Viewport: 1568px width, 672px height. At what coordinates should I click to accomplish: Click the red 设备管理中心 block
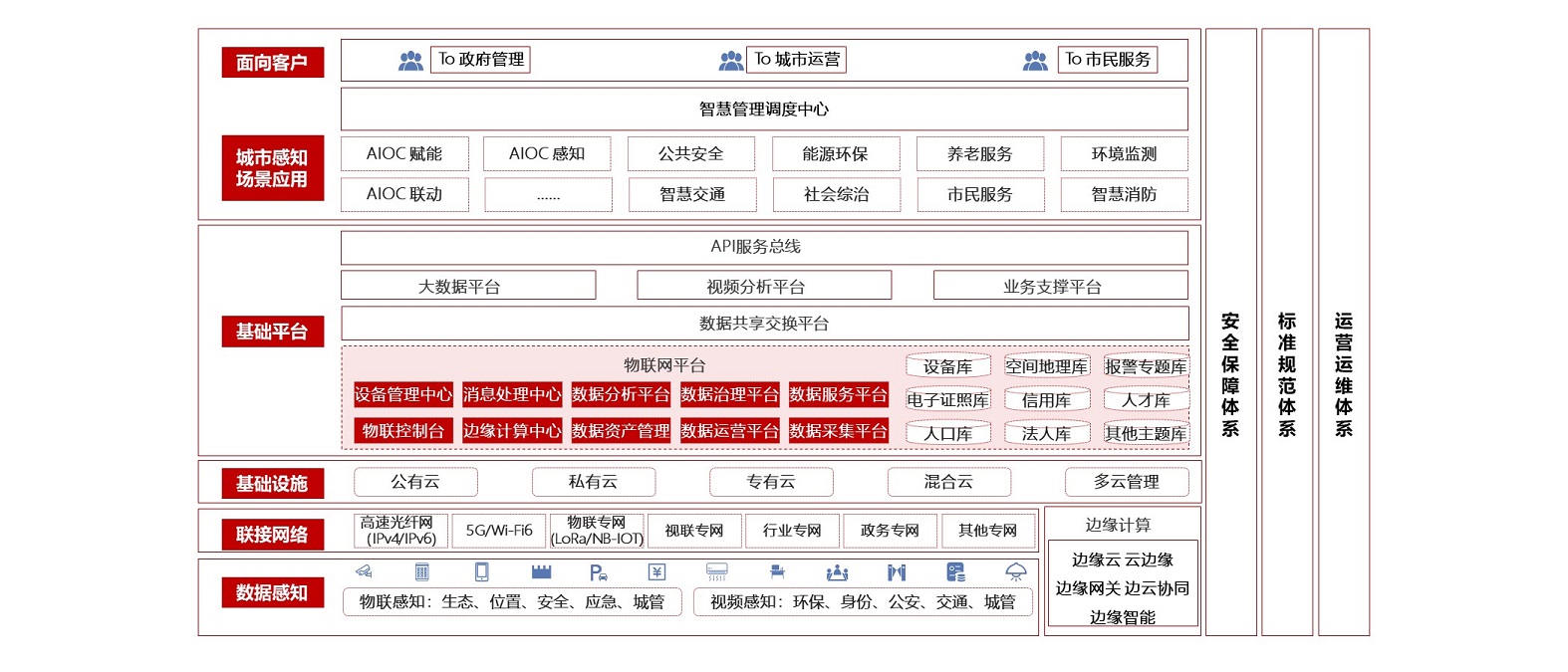tap(403, 394)
